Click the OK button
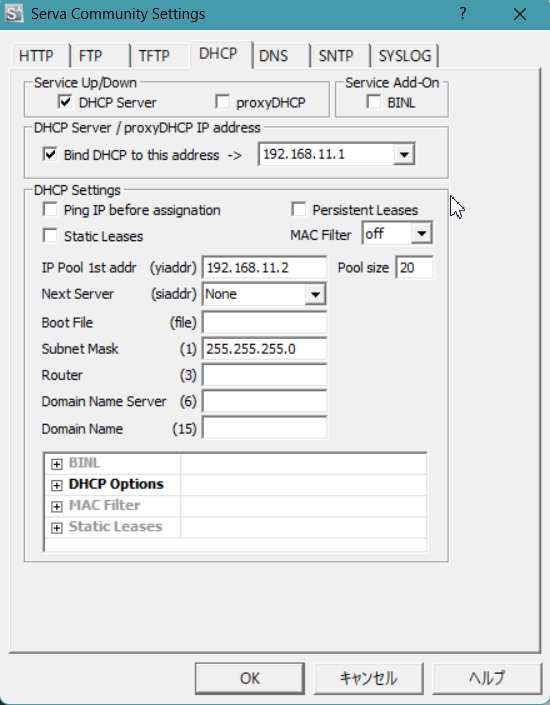This screenshot has width=550, height=705. (250, 678)
